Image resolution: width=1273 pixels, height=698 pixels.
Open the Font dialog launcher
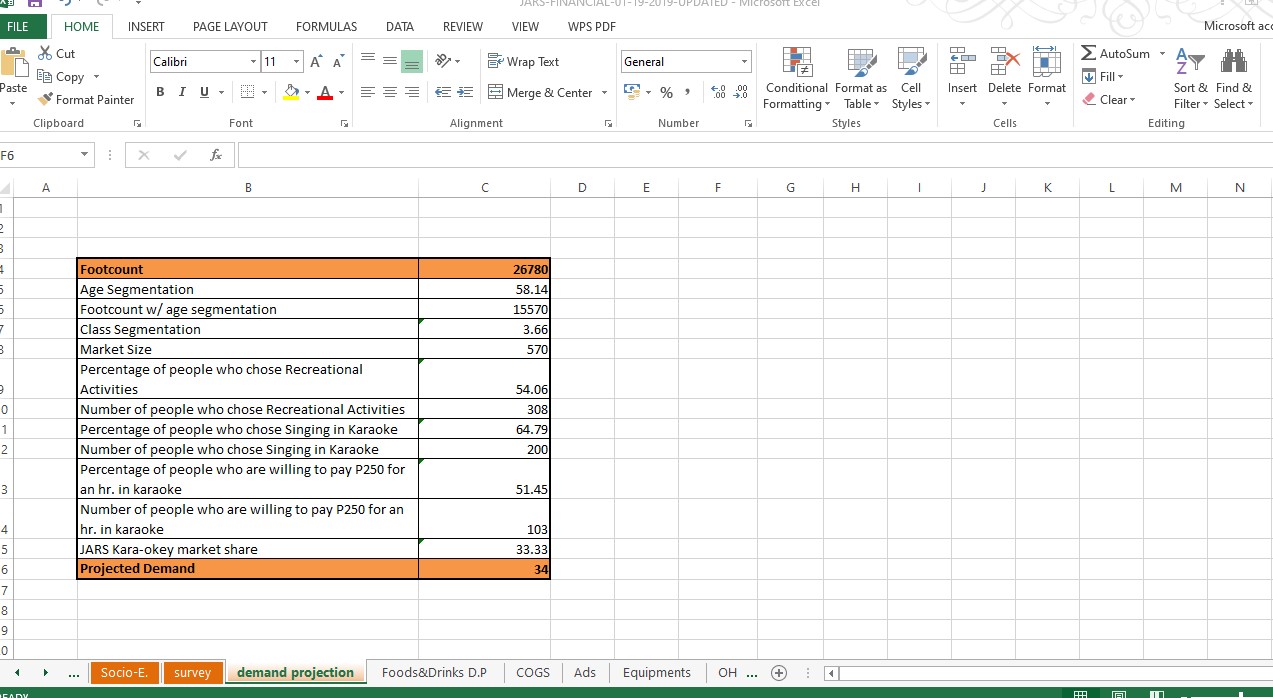pos(343,123)
